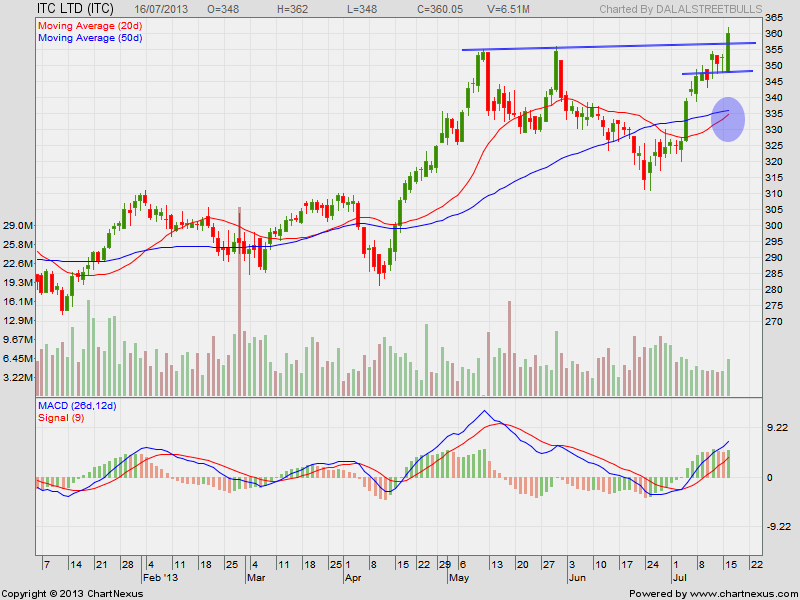The image size is (800, 600).
Task: Click the 360 price axis label
Action: tap(774, 34)
